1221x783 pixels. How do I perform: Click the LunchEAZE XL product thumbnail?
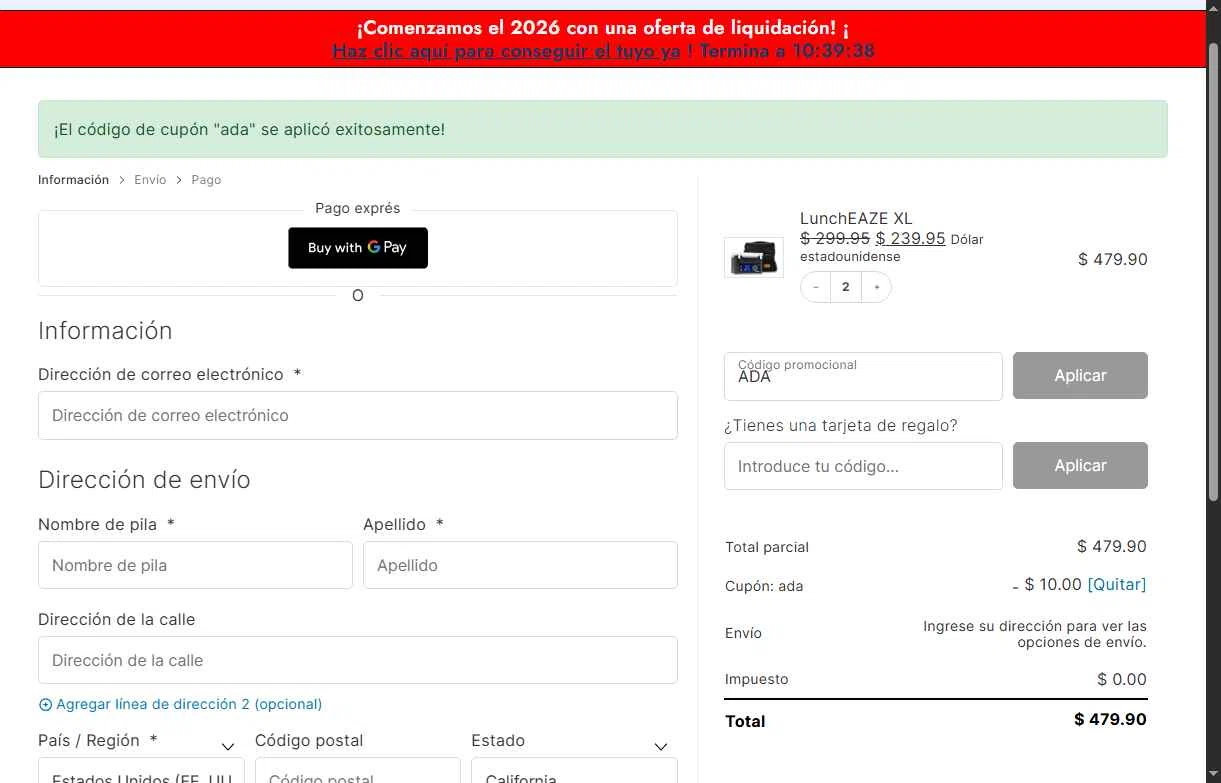click(754, 257)
